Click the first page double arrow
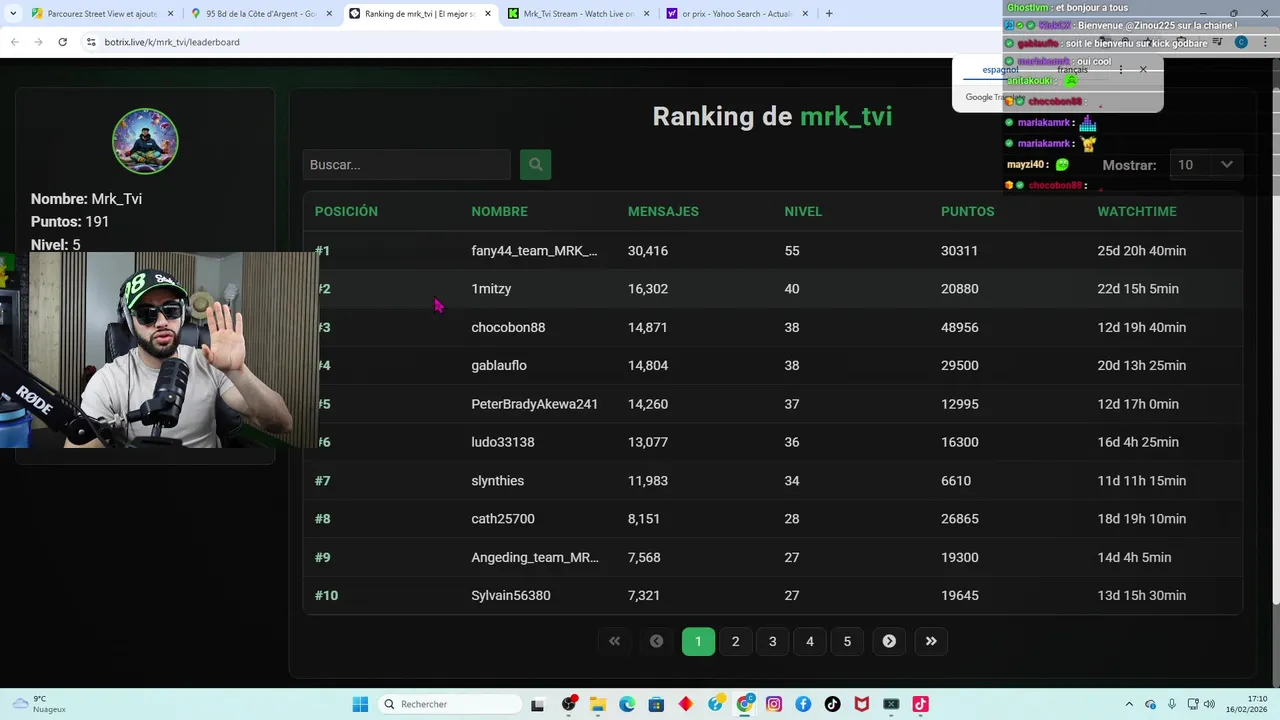Screen dimensions: 1280x720 [614, 641]
